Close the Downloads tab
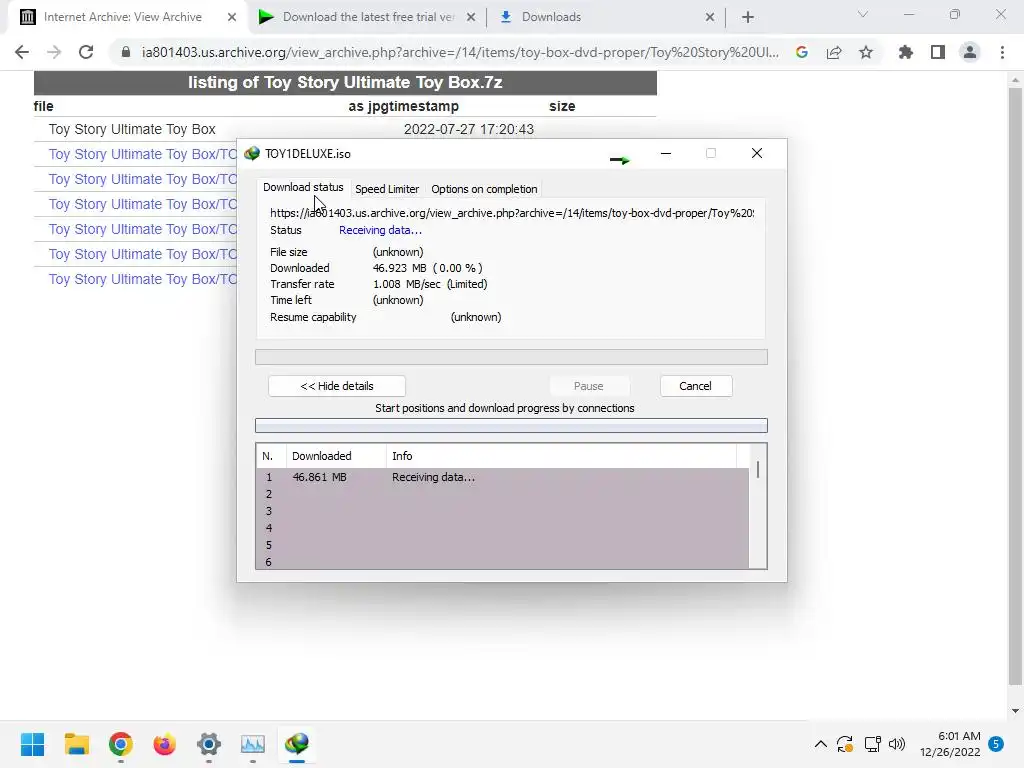1024x768 pixels. click(x=710, y=18)
